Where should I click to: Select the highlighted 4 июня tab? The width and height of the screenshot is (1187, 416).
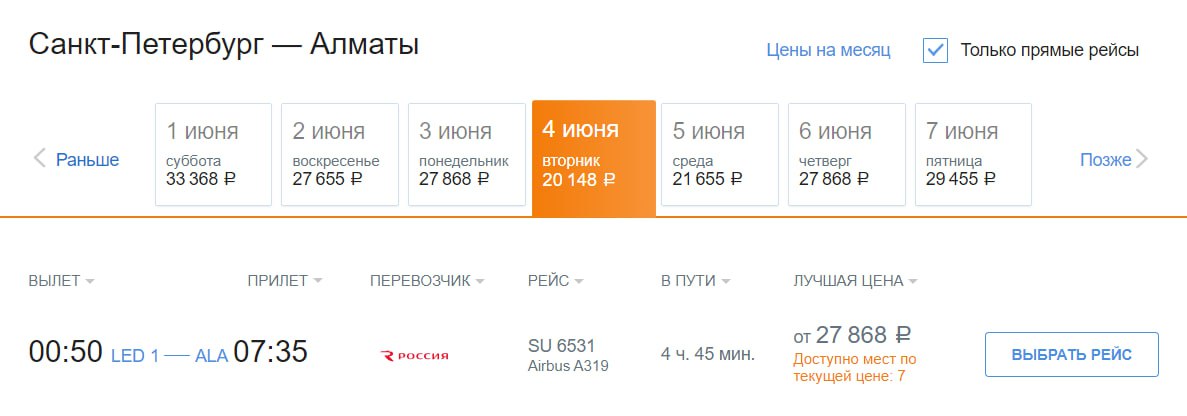(593, 156)
